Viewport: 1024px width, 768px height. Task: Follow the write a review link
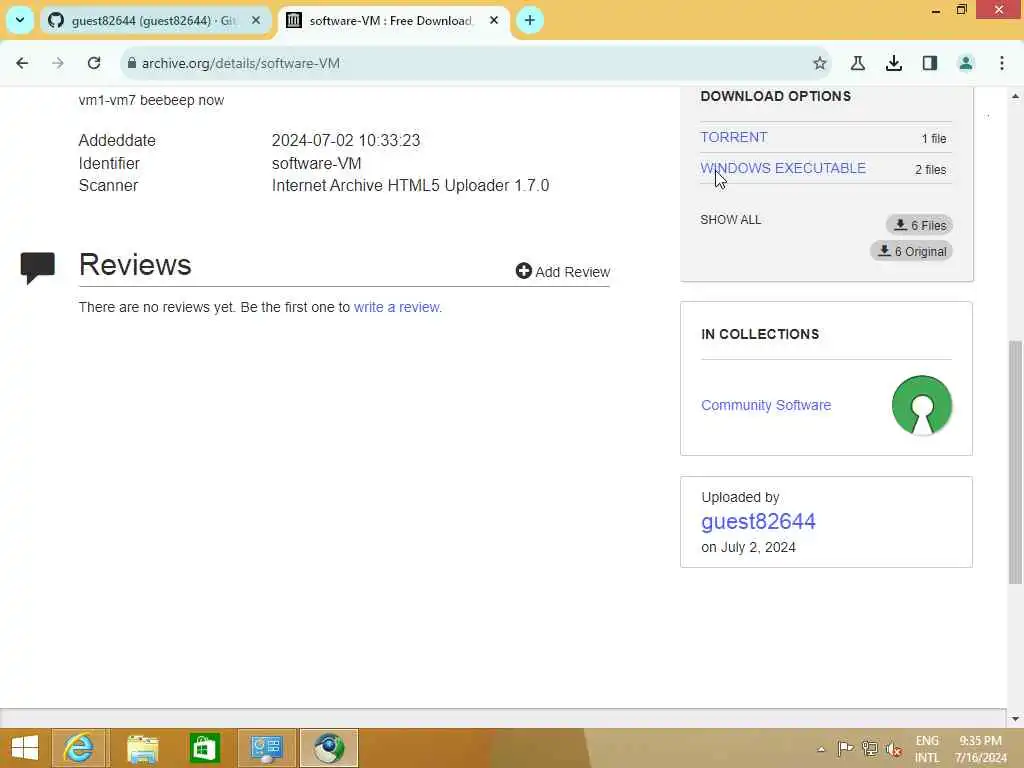click(398, 307)
